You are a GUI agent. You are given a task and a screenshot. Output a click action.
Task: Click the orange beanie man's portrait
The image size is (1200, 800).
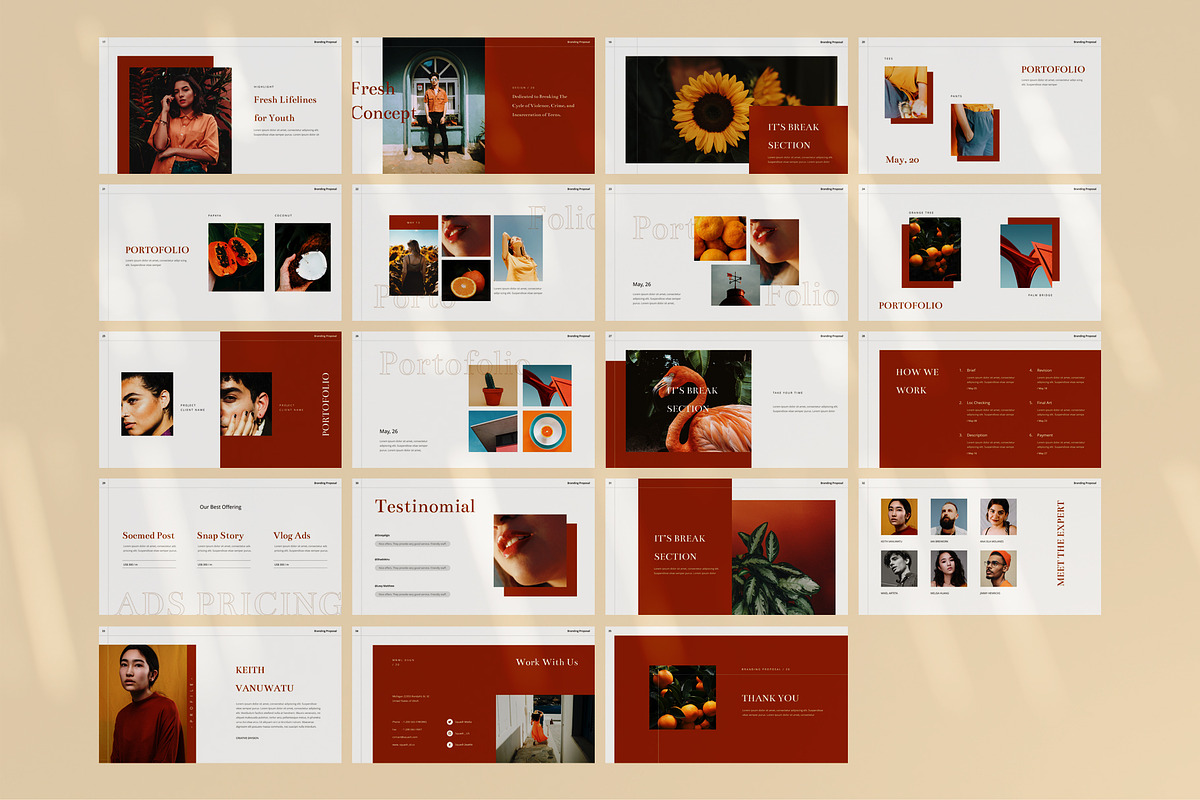[x=998, y=569]
